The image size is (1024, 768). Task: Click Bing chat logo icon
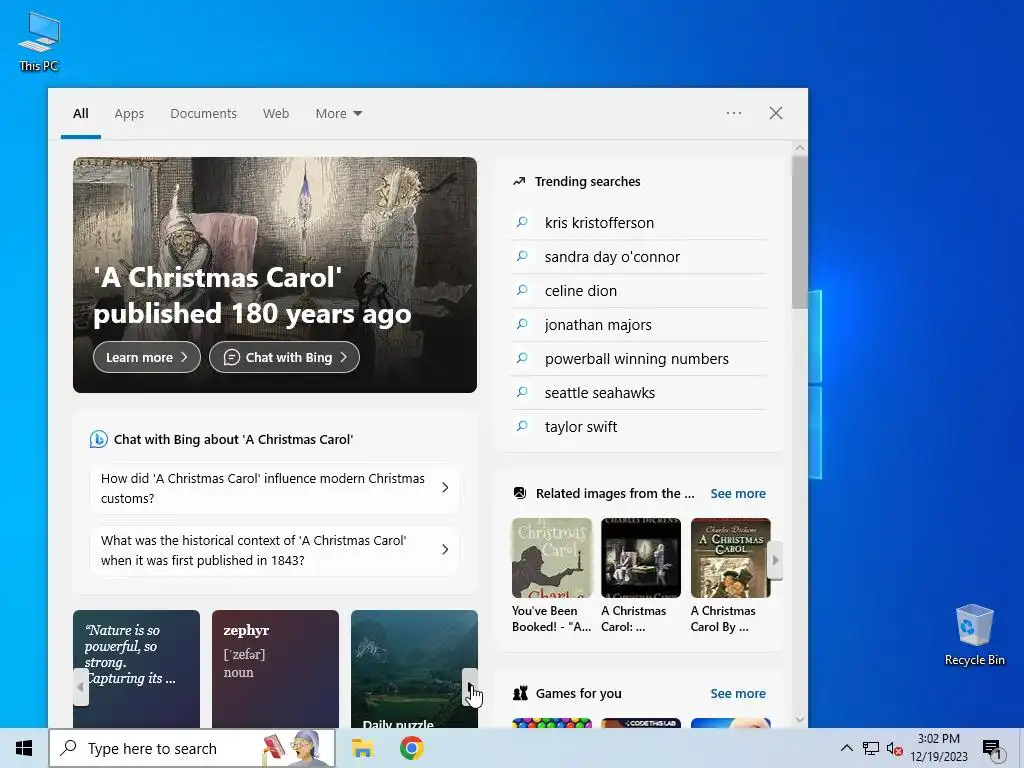(99, 439)
